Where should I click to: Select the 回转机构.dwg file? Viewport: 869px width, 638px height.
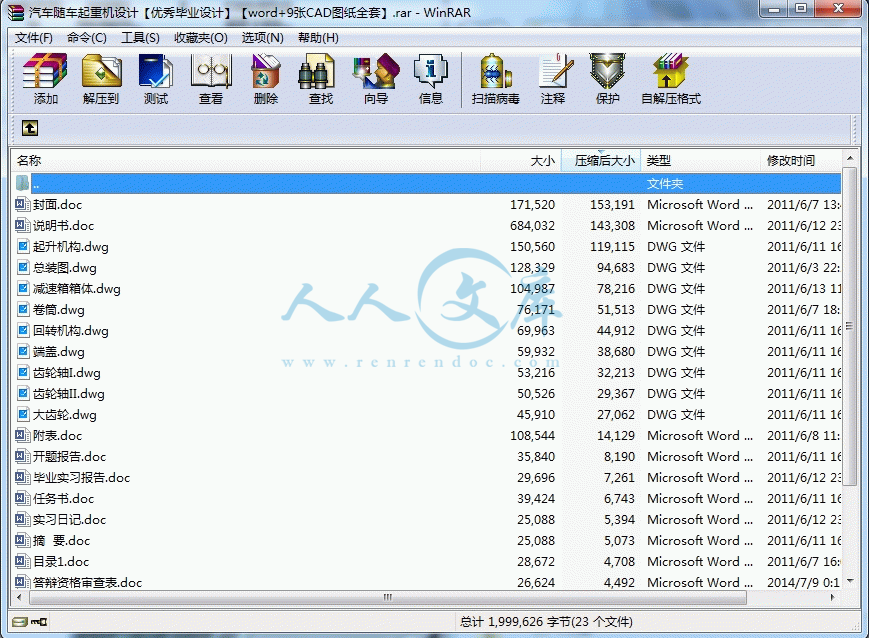coord(70,331)
